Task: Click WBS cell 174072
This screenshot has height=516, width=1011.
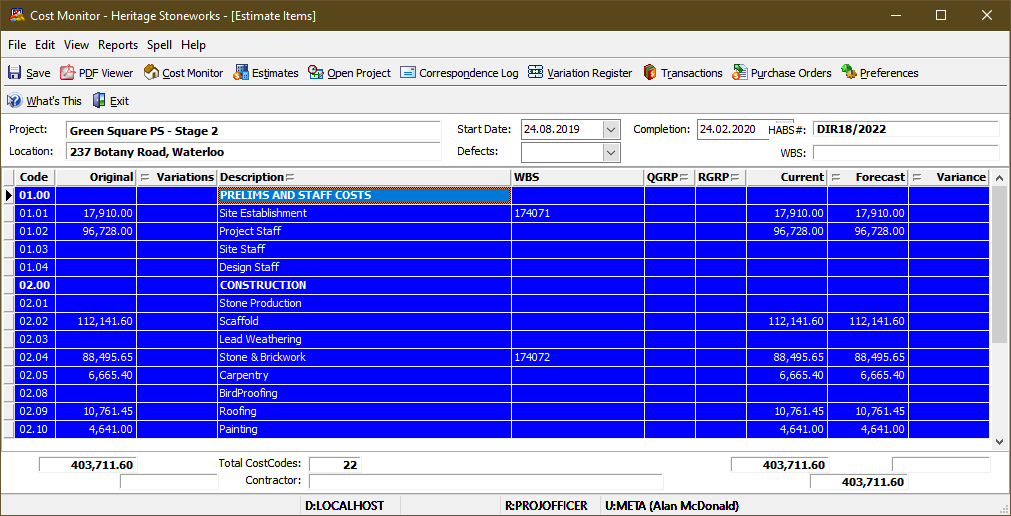Action: point(578,357)
